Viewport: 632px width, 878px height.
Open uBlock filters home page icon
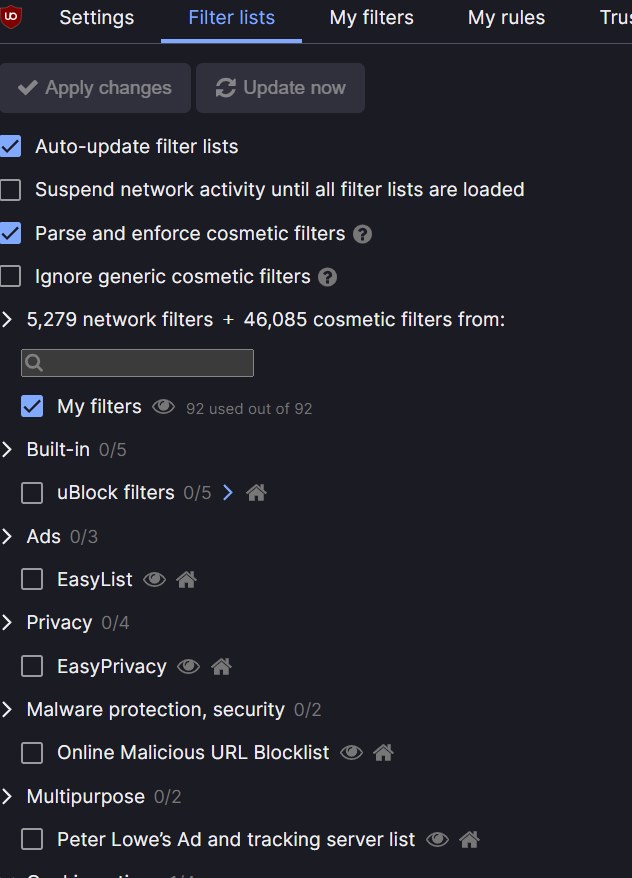(x=257, y=493)
